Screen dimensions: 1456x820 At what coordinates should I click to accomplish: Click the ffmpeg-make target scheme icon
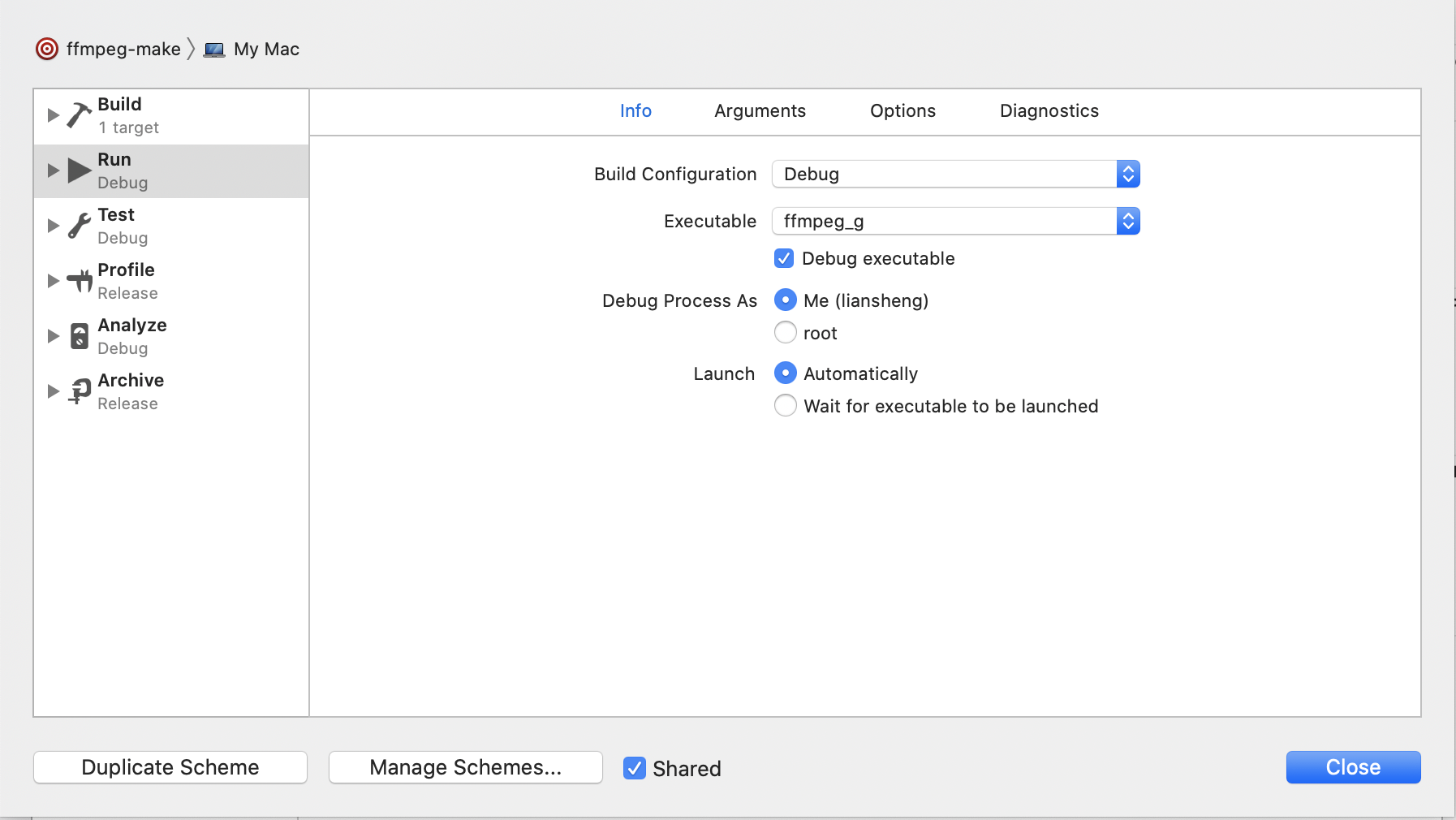pyautogui.click(x=47, y=50)
